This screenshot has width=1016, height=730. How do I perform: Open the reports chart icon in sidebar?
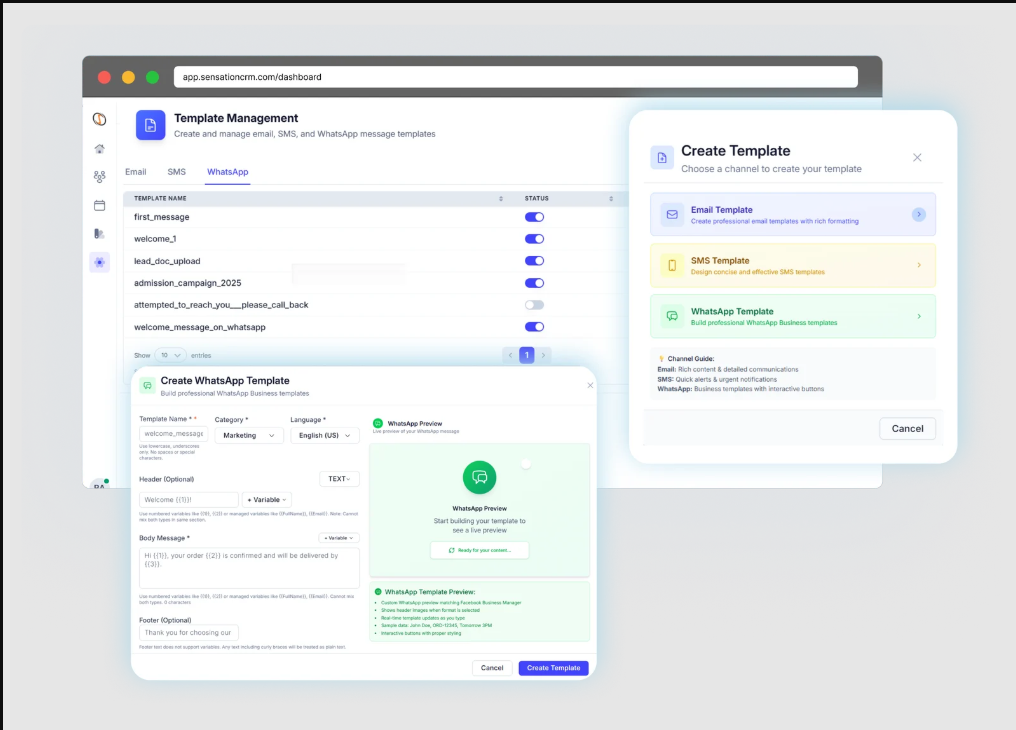pyautogui.click(x=99, y=234)
